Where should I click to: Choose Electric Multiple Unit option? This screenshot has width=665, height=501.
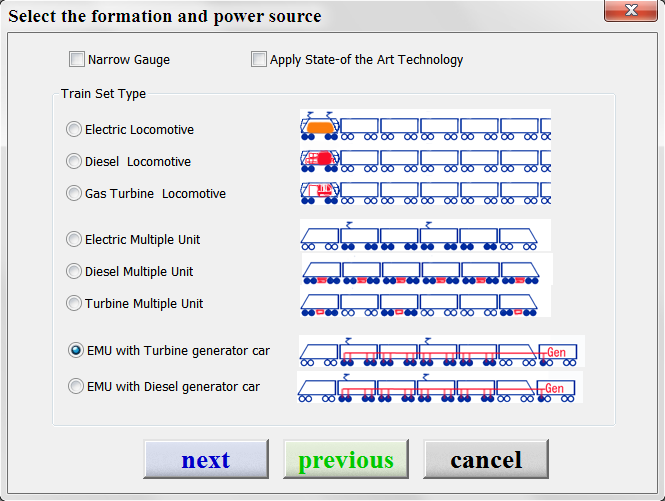click(74, 239)
